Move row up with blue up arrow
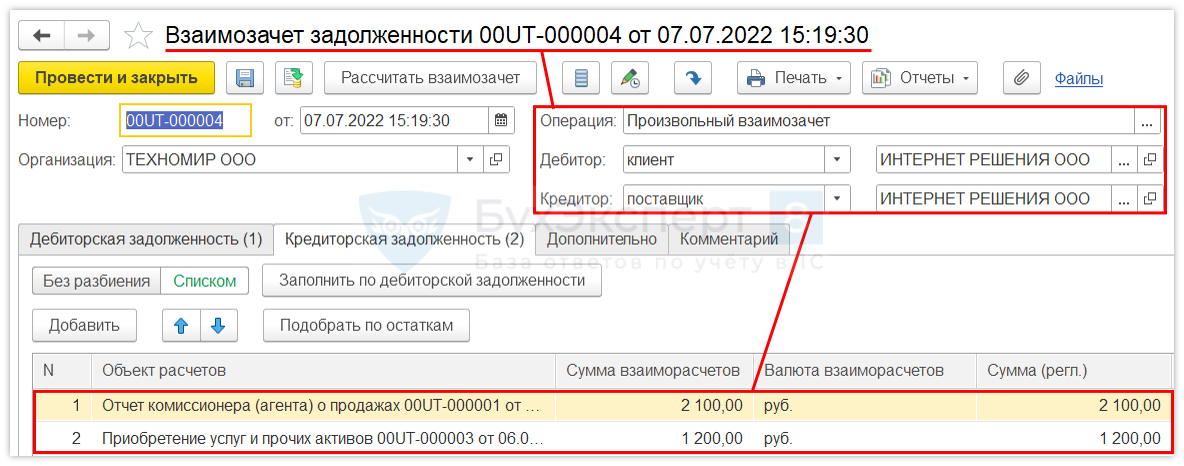Image resolution: width=1184 pixels, height=466 pixels. coord(180,326)
